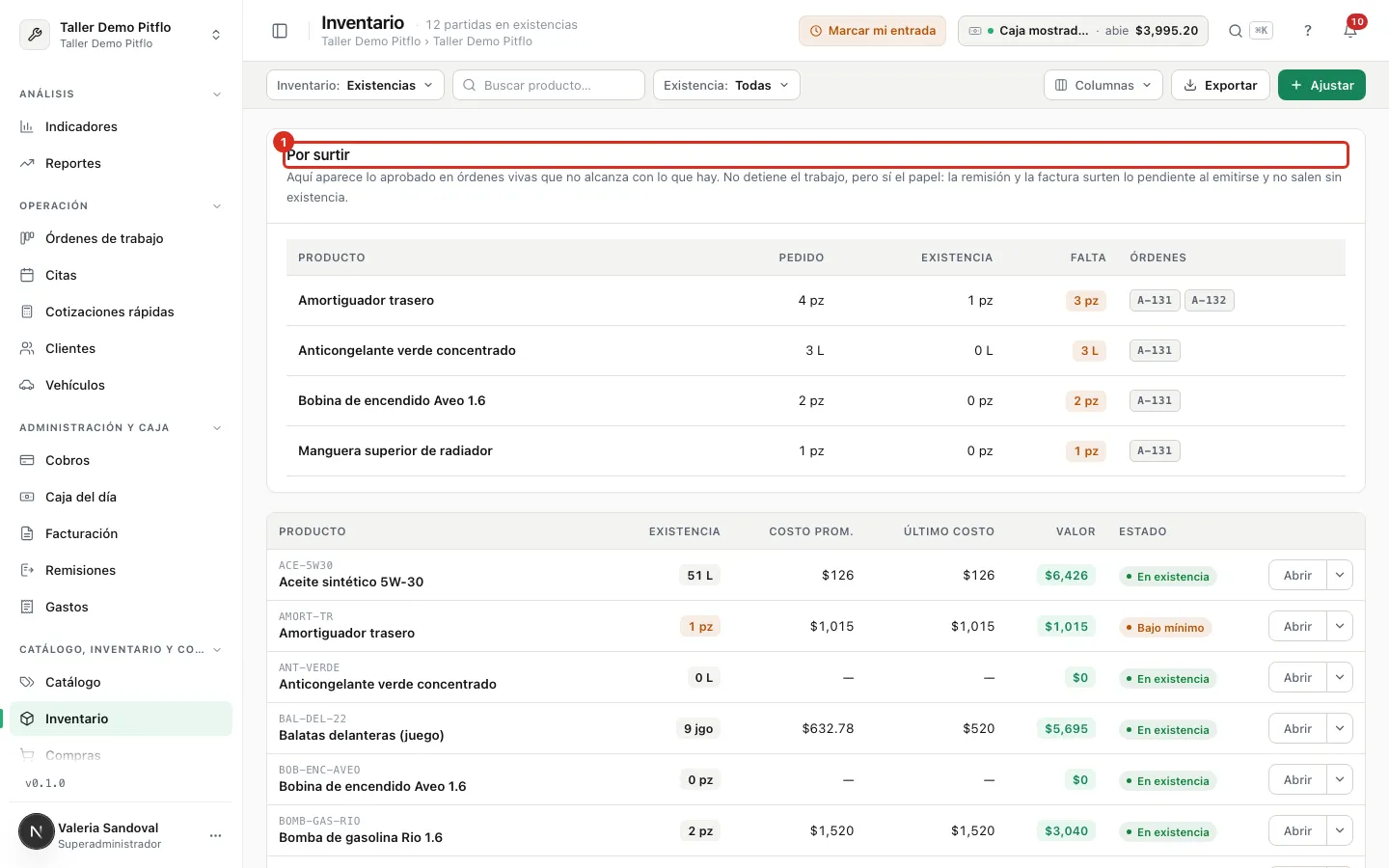Select Inventario in the sidebar
This screenshot has width=1389, height=868.
pos(121,719)
